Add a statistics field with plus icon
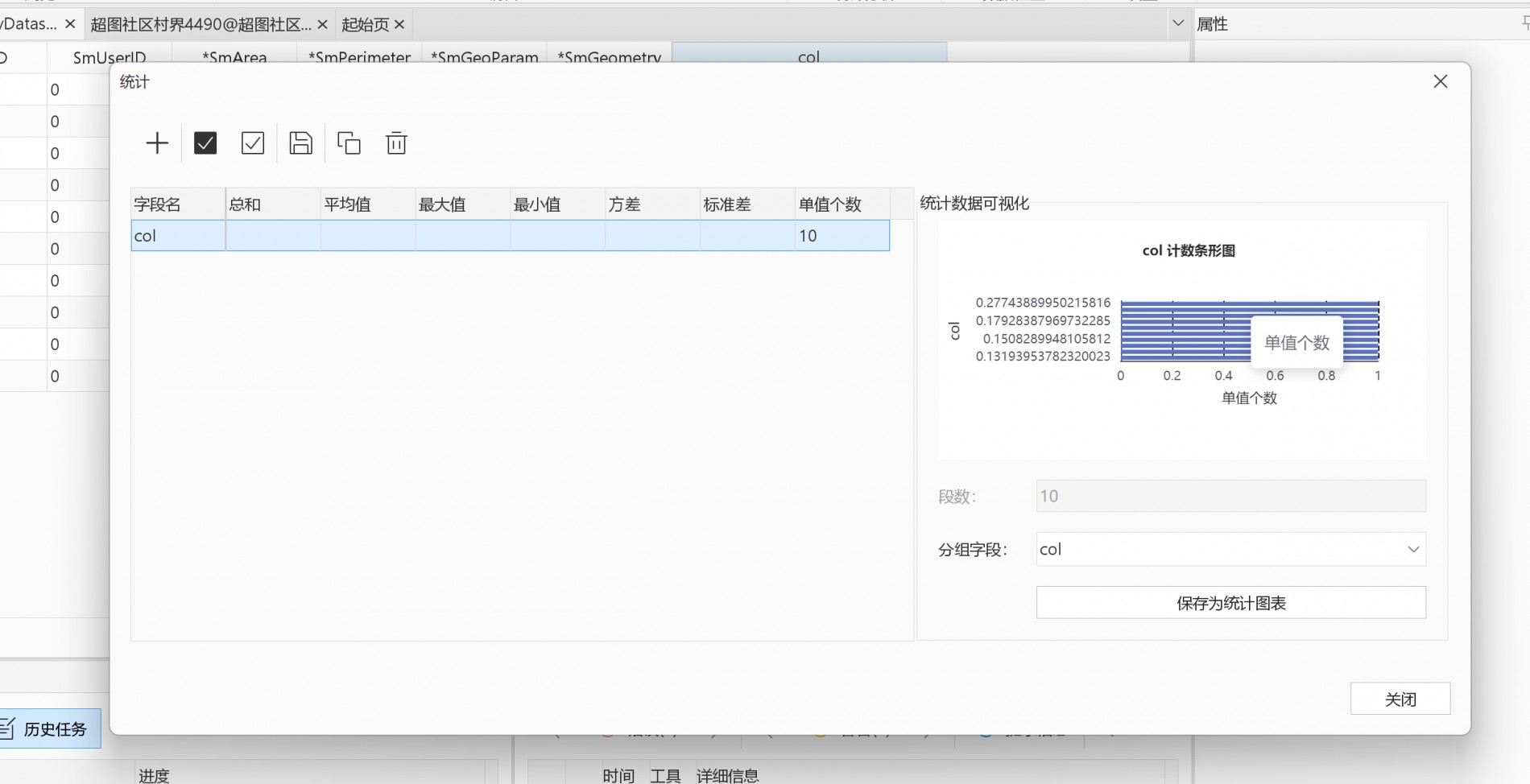 point(157,143)
